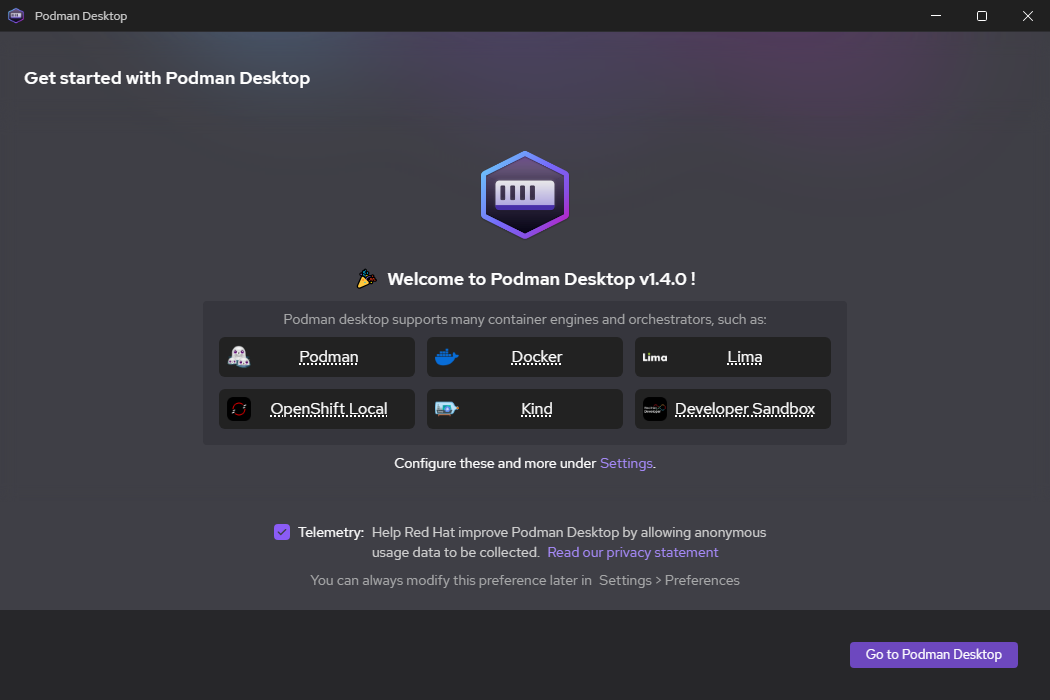This screenshot has width=1050, height=700.
Task: Open the Podman engine link
Action: pos(329,357)
